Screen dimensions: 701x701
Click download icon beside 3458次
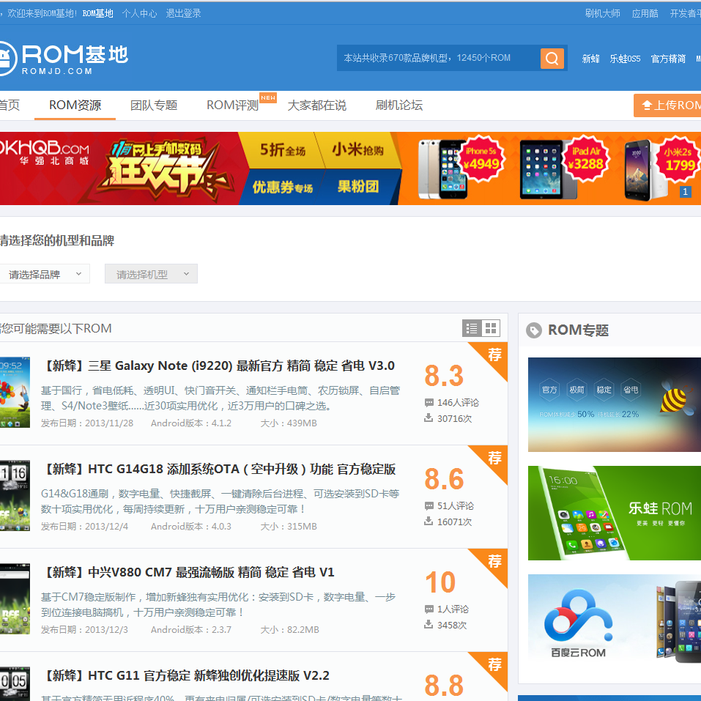tap(428, 624)
